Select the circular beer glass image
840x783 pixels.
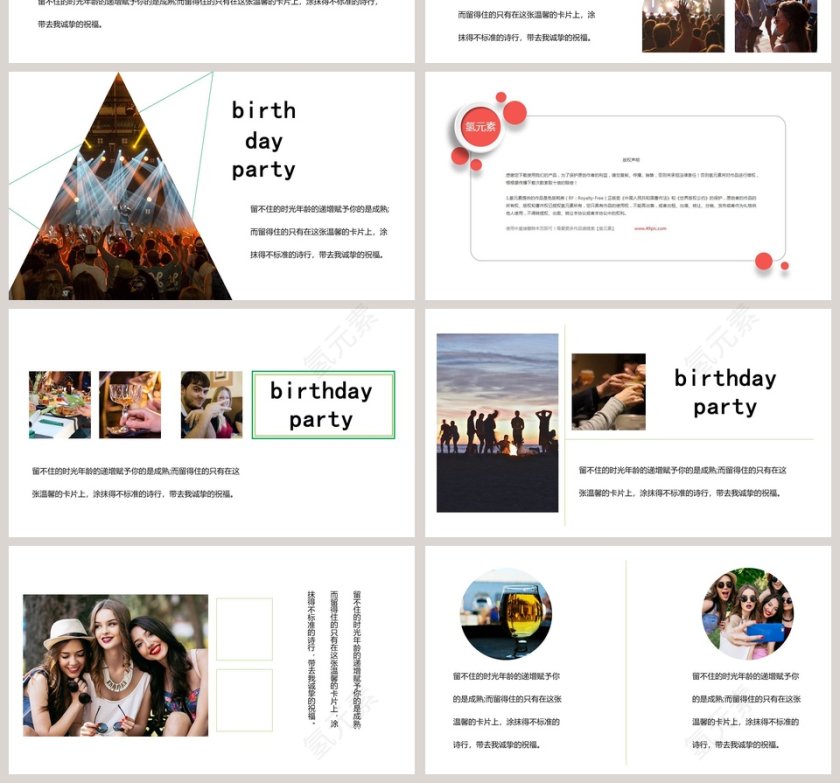pyautogui.click(x=506, y=613)
